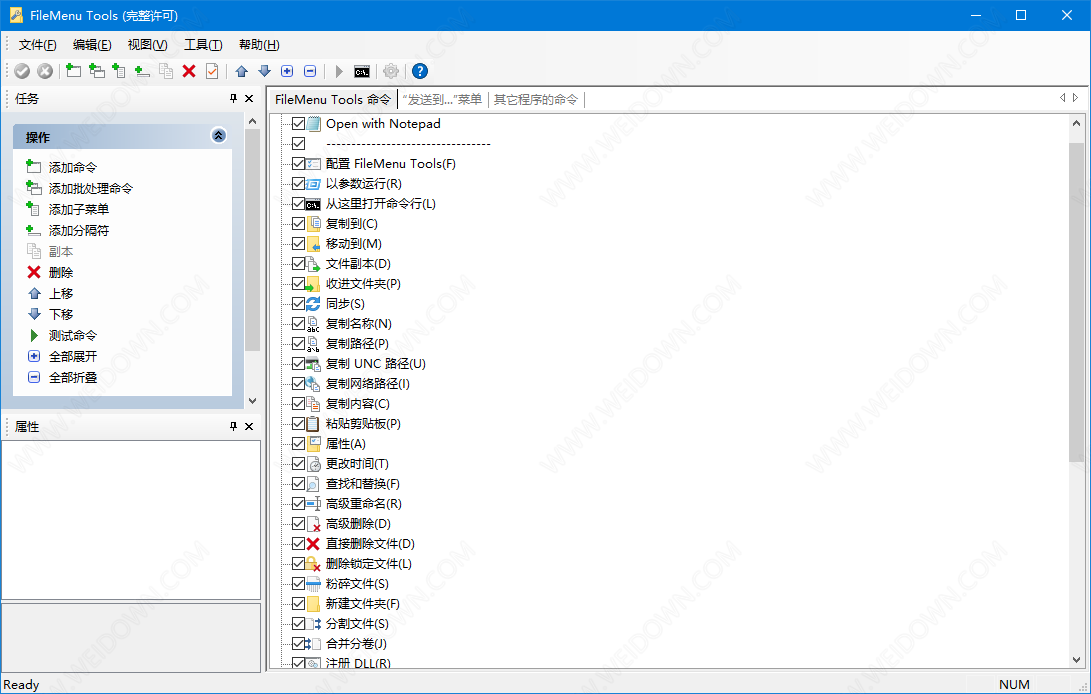The height and width of the screenshot is (694, 1091).
Task: Close the 属性 panel with its X
Action: [249, 427]
